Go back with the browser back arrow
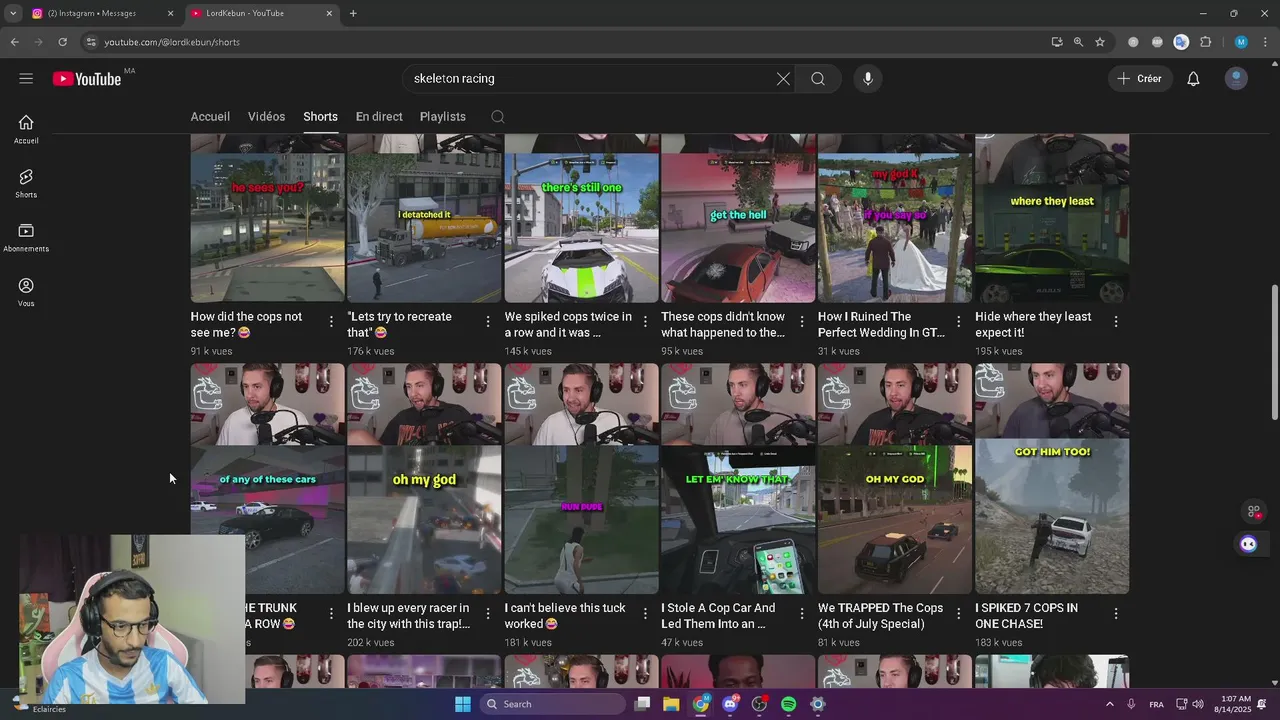1280x720 pixels. [x=14, y=42]
